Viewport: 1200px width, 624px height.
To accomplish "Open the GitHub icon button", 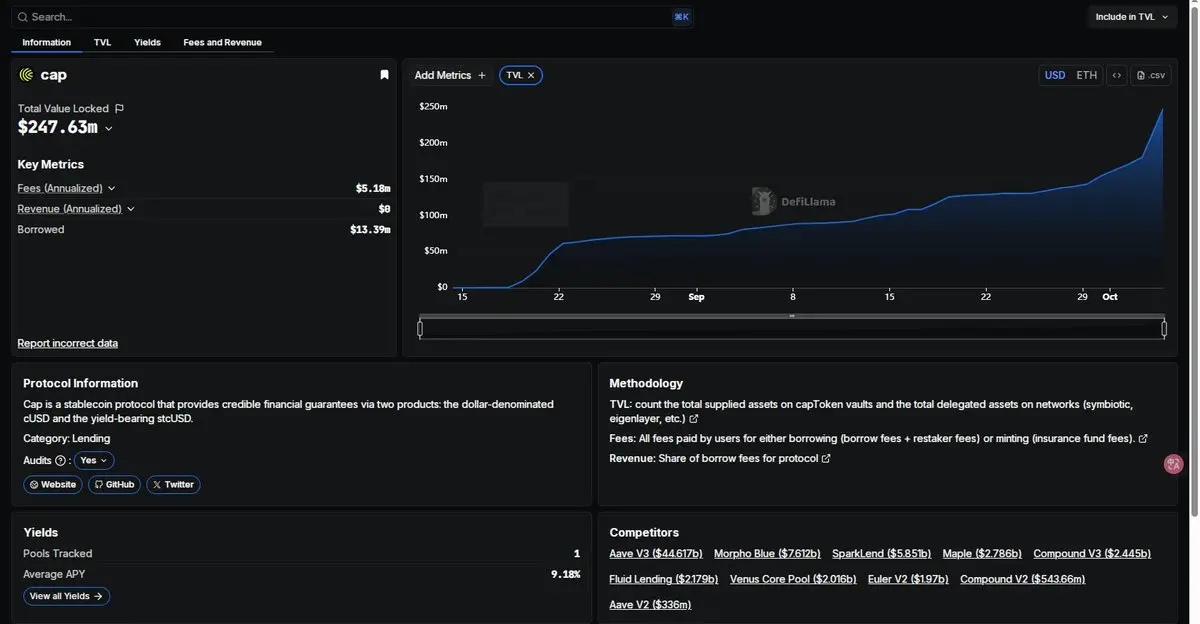I will 114,484.
